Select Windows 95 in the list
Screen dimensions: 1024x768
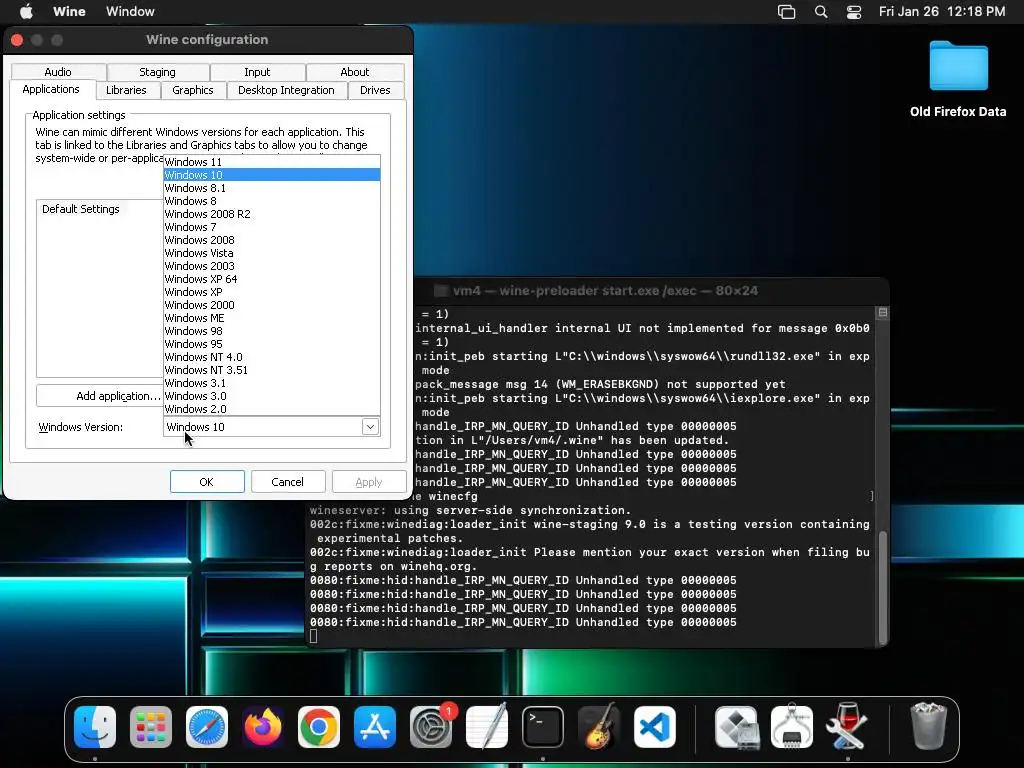[x=272, y=344]
